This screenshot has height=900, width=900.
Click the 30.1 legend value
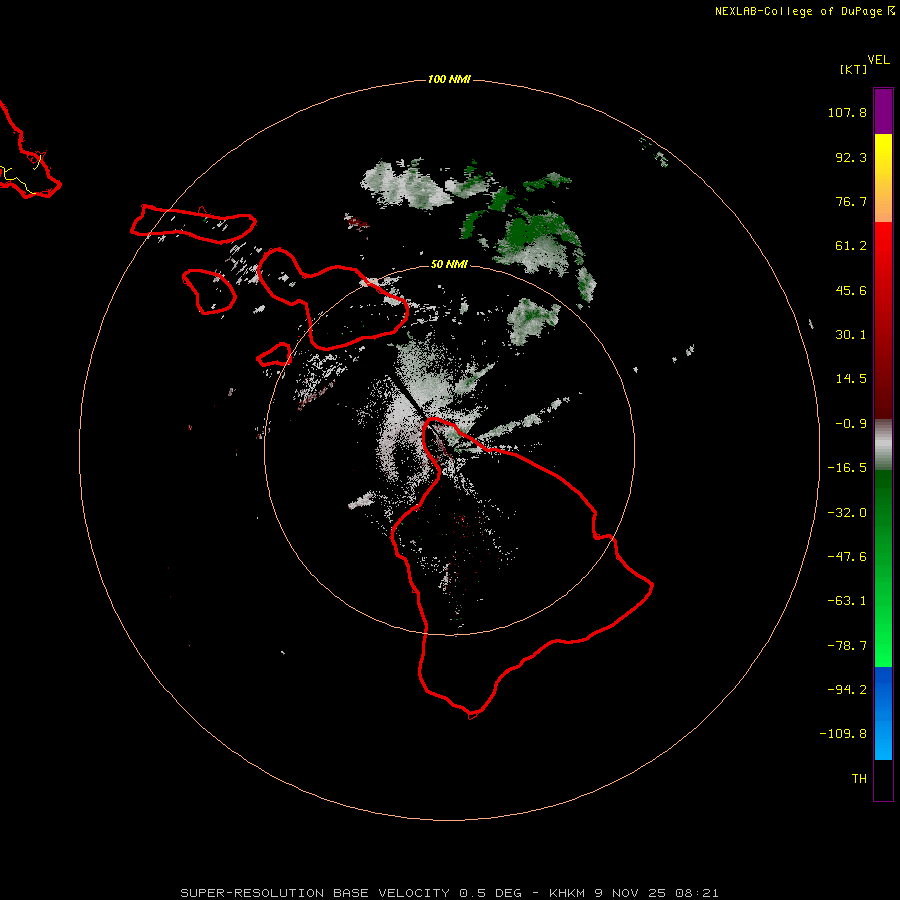[x=851, y=335]
